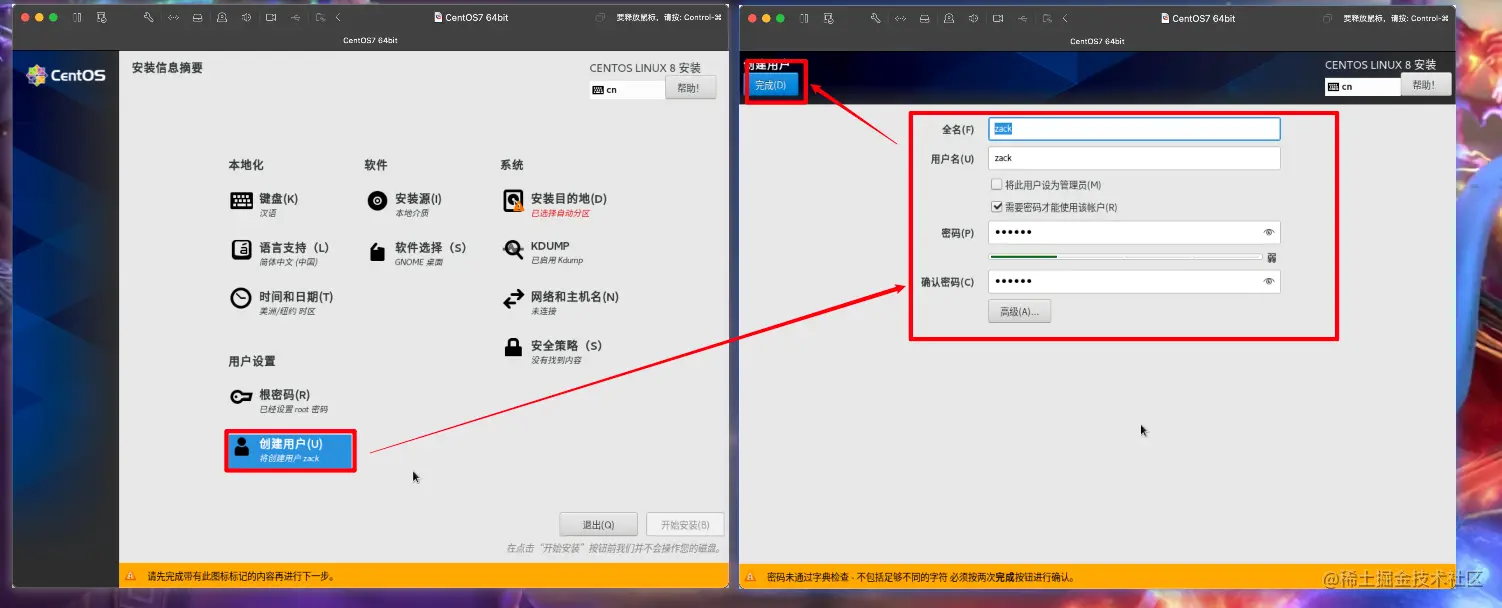Show password with eye icon in 密码 field
Viewport: 1502px width, 608px height.
click(x=1268, y=232)
